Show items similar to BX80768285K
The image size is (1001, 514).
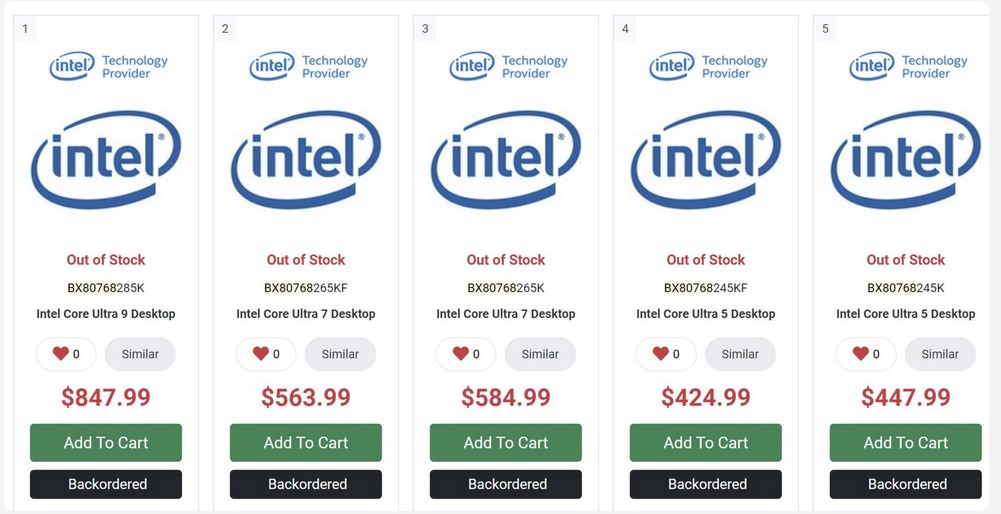[140, 354]
